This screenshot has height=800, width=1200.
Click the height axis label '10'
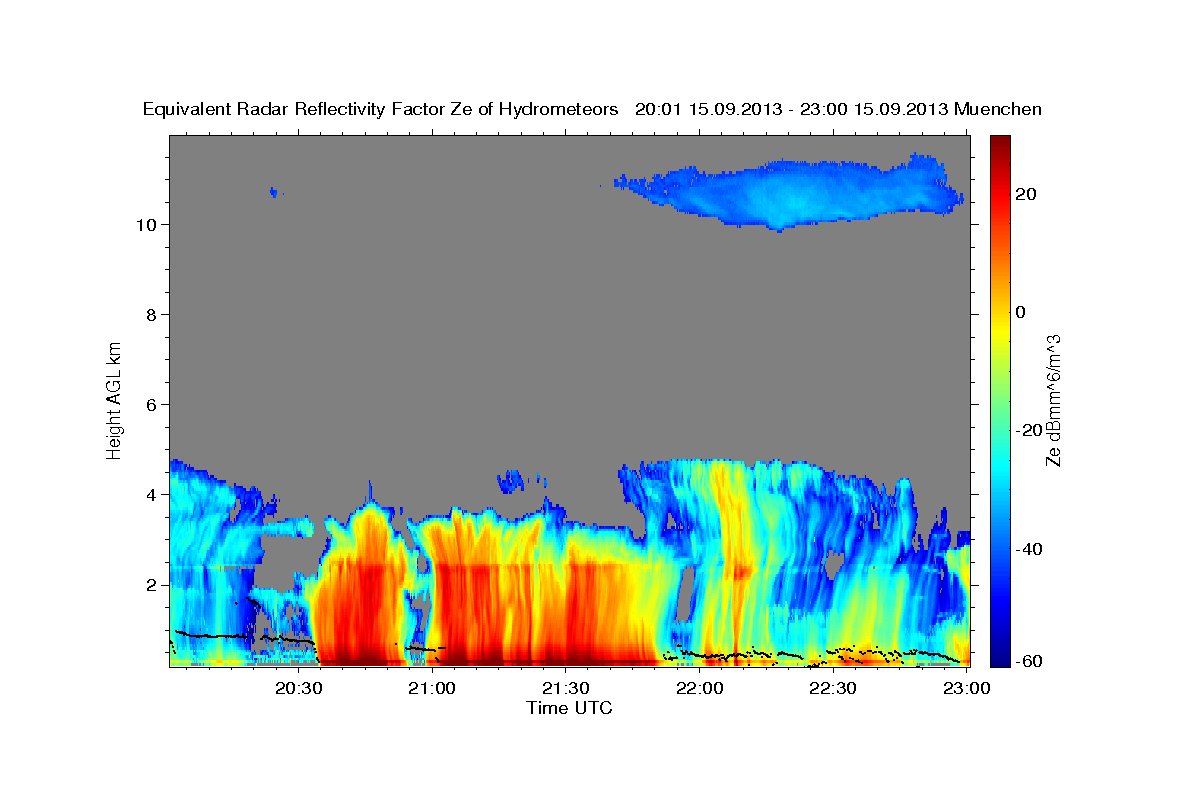pos(147,224)
